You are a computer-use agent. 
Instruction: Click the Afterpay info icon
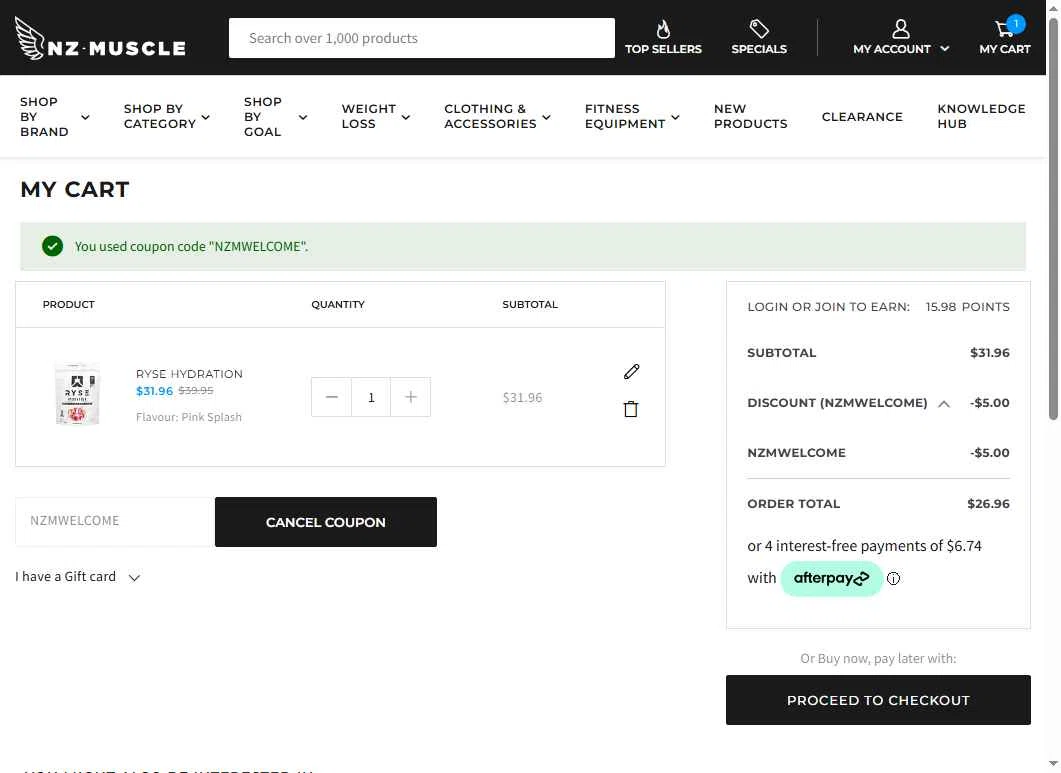893,579
